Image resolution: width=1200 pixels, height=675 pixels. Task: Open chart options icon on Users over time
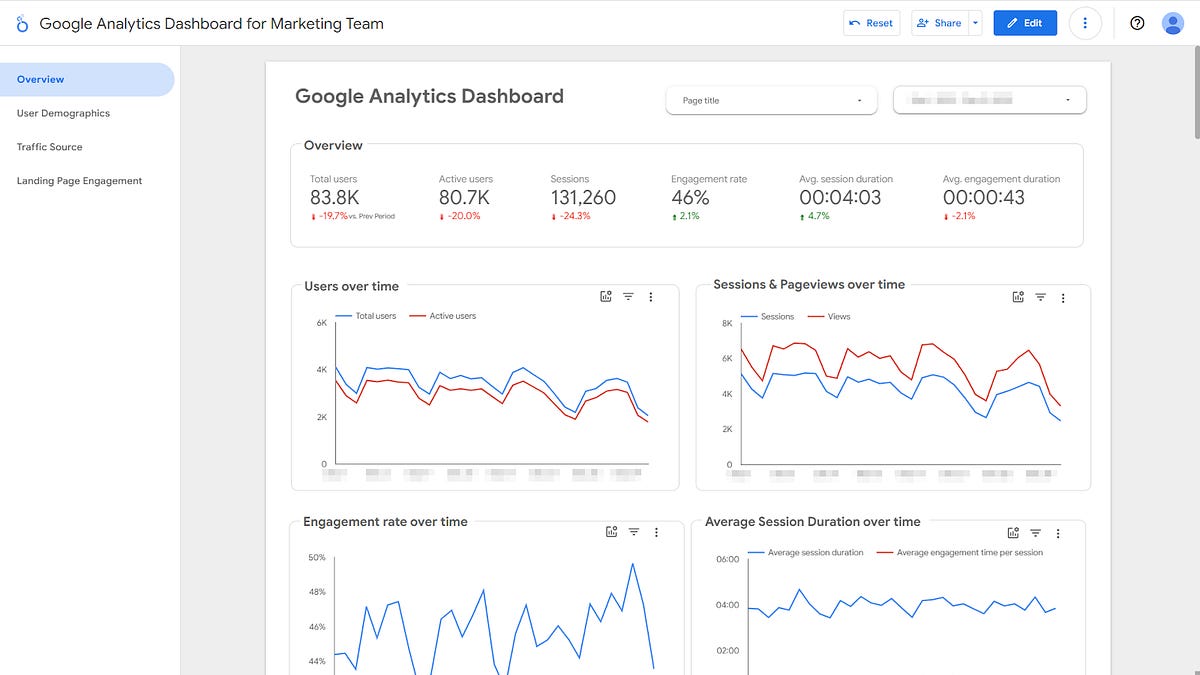tap(606, 296)
